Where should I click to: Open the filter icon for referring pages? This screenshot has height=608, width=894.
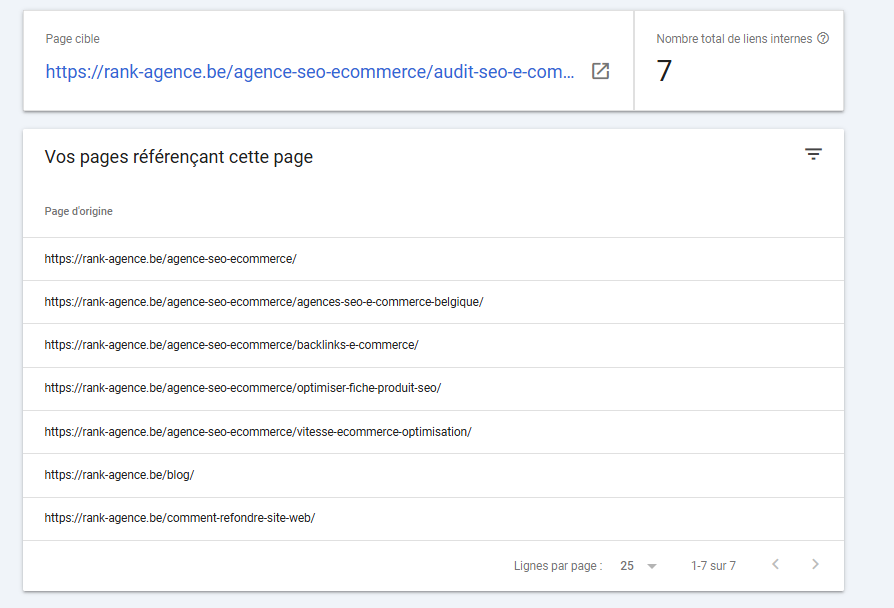pos(813,154)
